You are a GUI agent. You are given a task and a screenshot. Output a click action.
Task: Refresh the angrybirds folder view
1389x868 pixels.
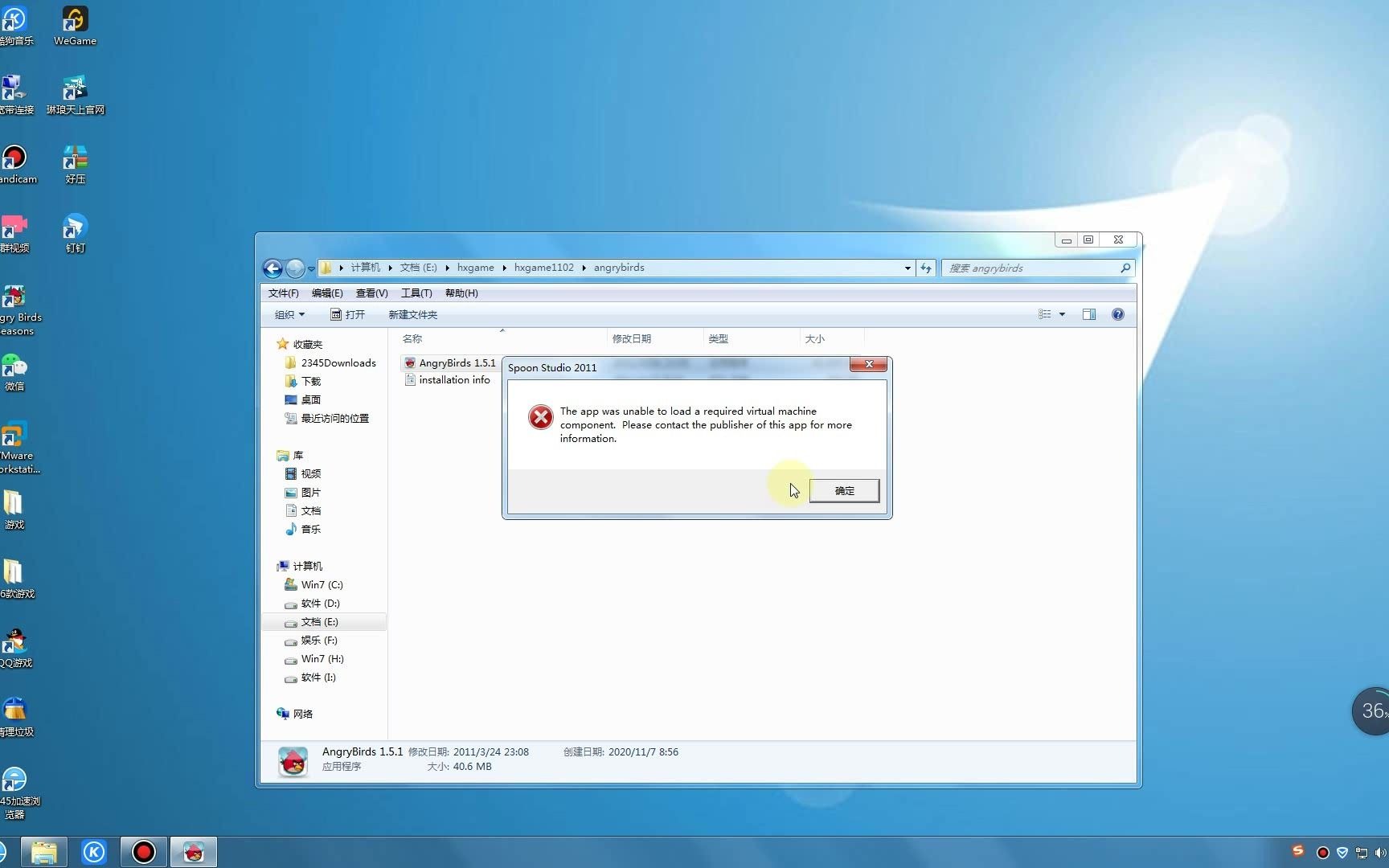point(926,268)
